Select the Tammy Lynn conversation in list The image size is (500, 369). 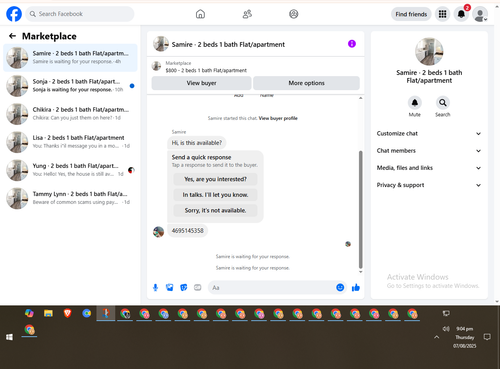pos(70,198)
